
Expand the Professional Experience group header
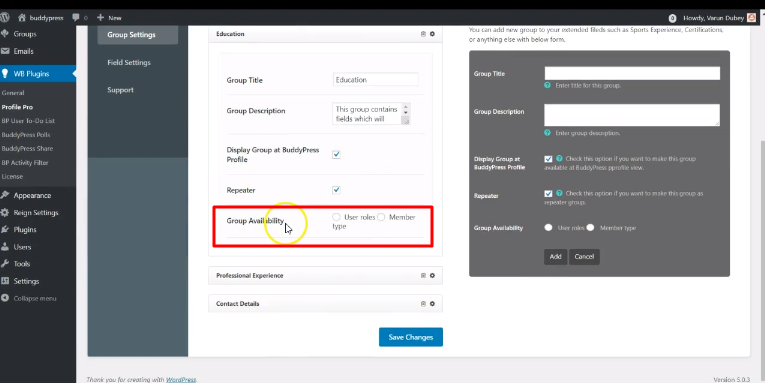point(325,276)
